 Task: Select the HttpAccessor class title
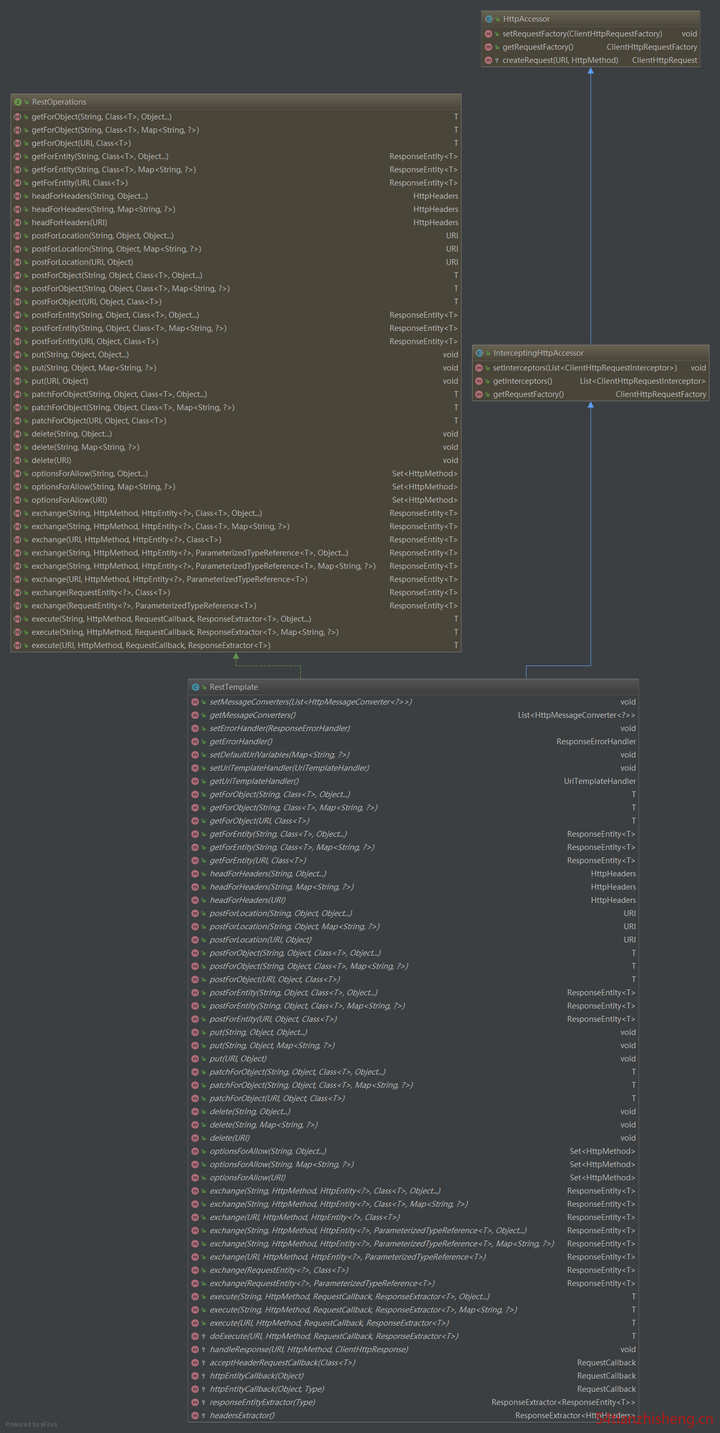pos(526,19)
